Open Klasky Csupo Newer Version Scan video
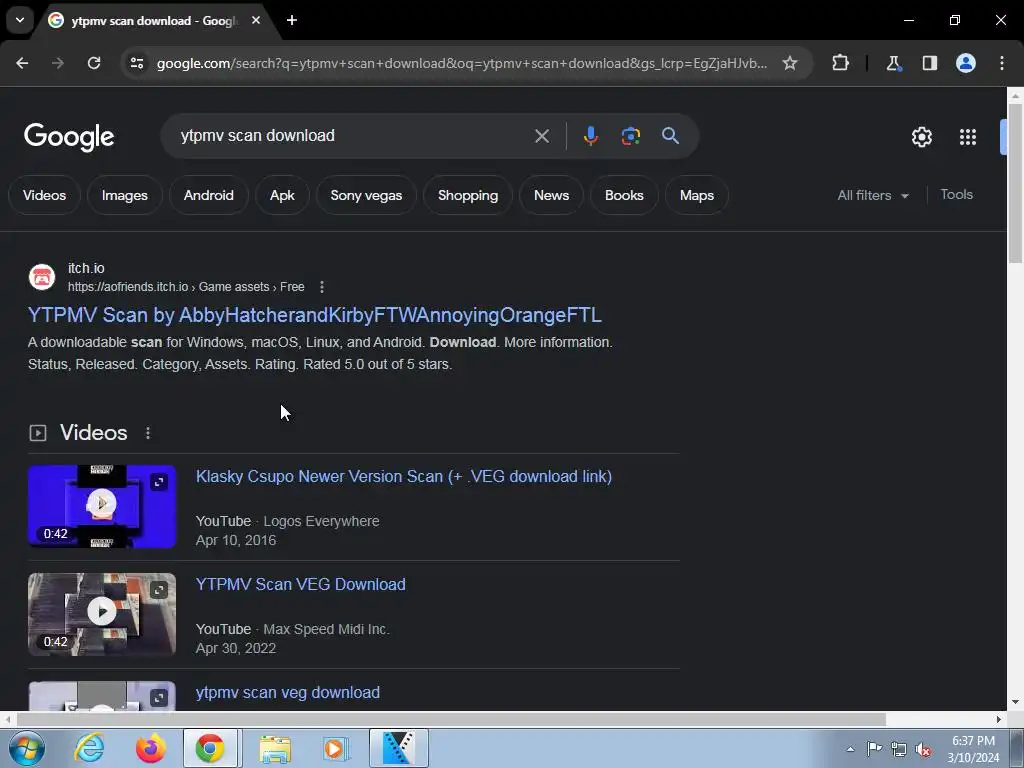The width and height of the screenshot is (1024, 768). [404, 477]
